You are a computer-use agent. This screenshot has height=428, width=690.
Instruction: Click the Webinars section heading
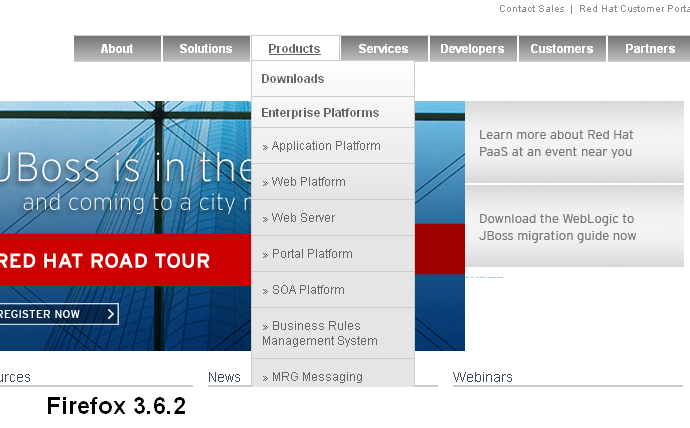pyautogui.click(x=483, y=377)
